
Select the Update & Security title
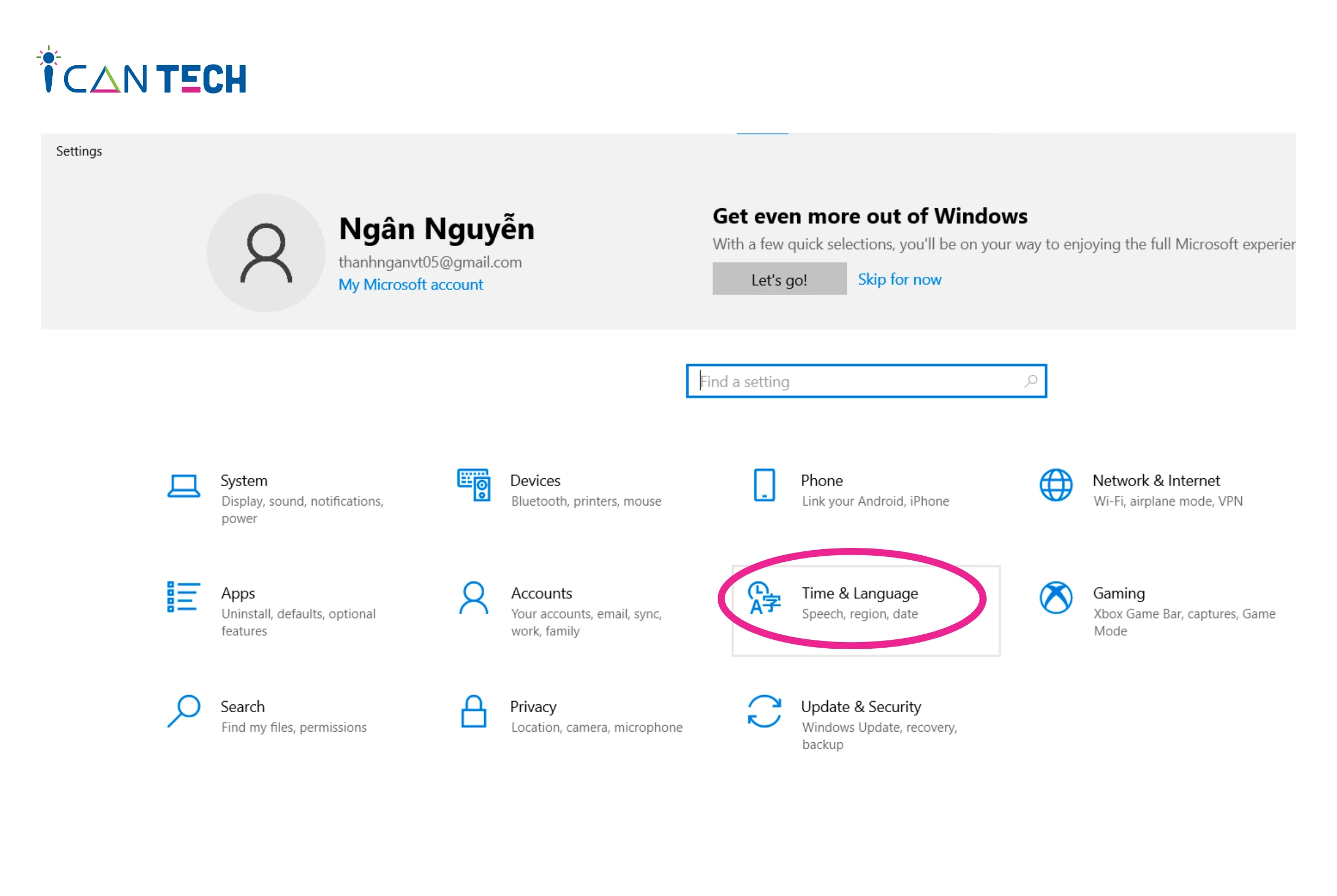pos(861,707)
